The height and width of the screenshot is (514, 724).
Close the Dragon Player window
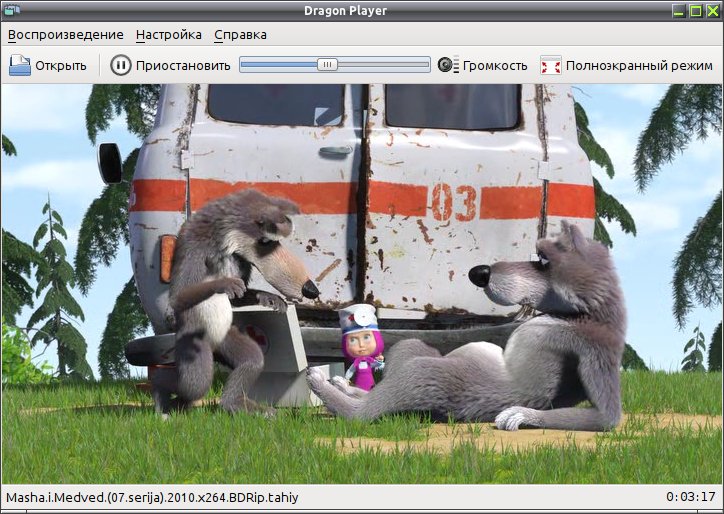click(713, 11)
